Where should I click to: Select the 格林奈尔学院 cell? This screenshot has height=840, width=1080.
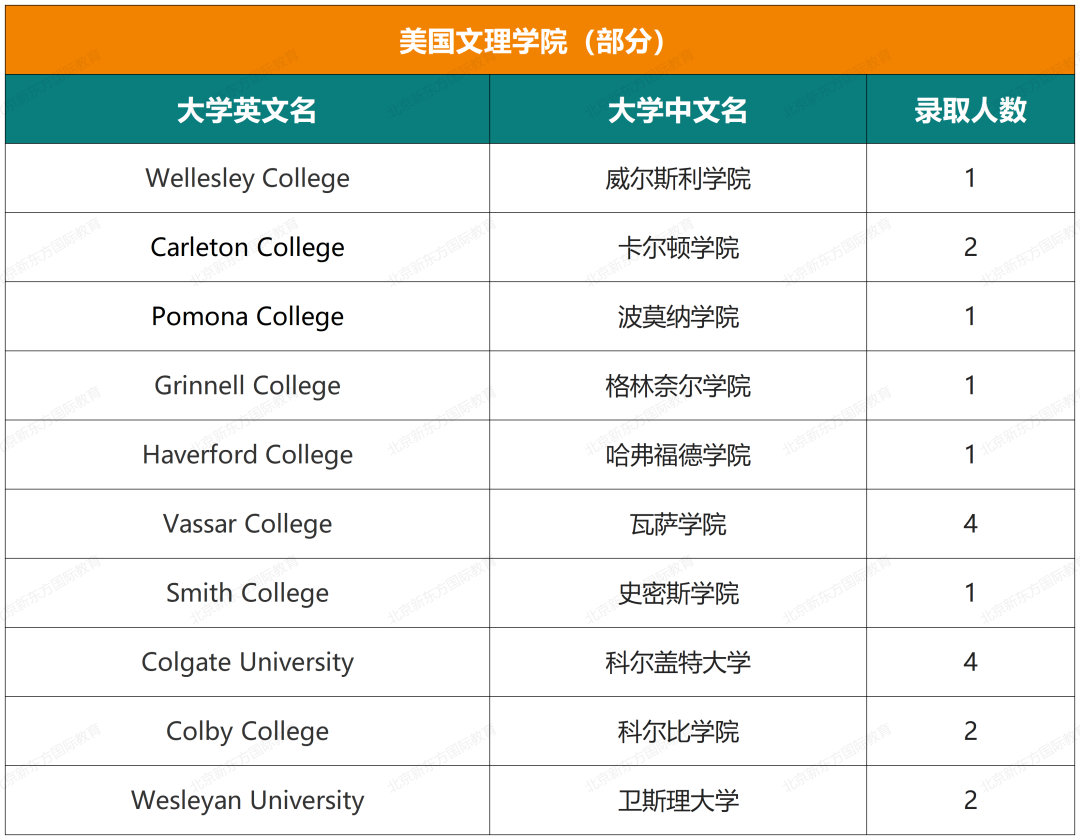[678, 386]
